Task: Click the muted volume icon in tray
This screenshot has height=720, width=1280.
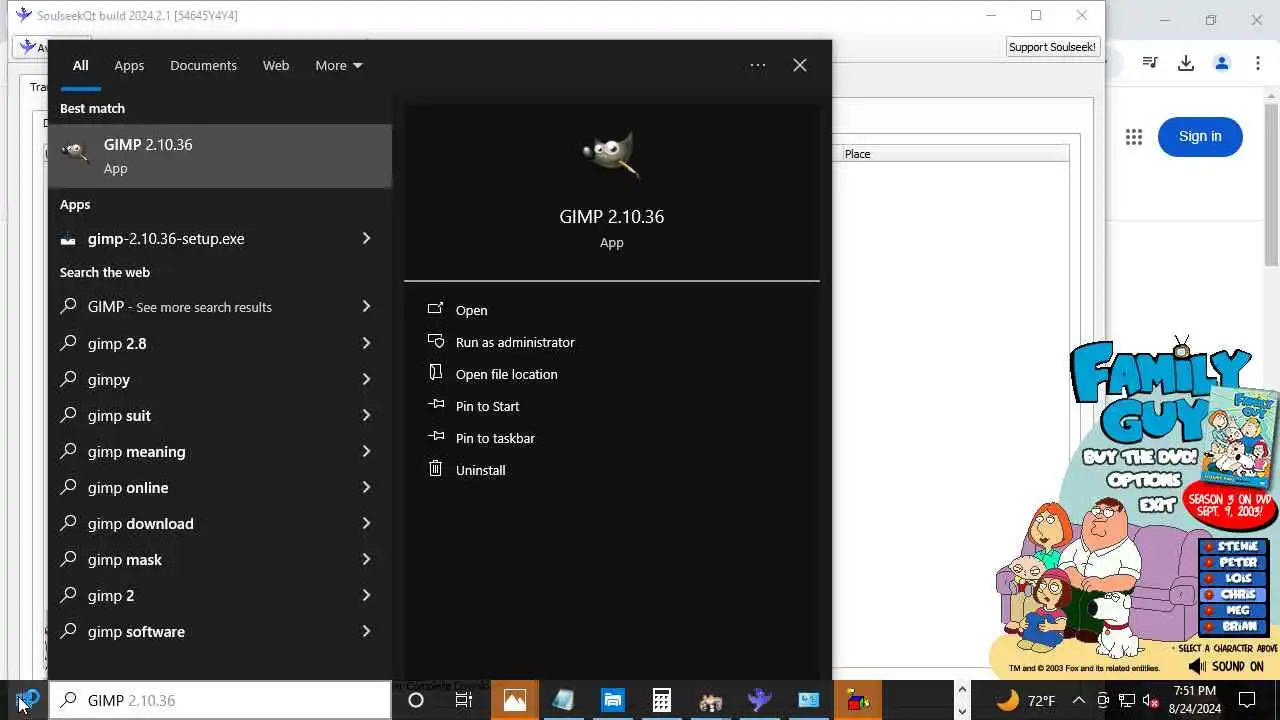Action: point(1151,700)
